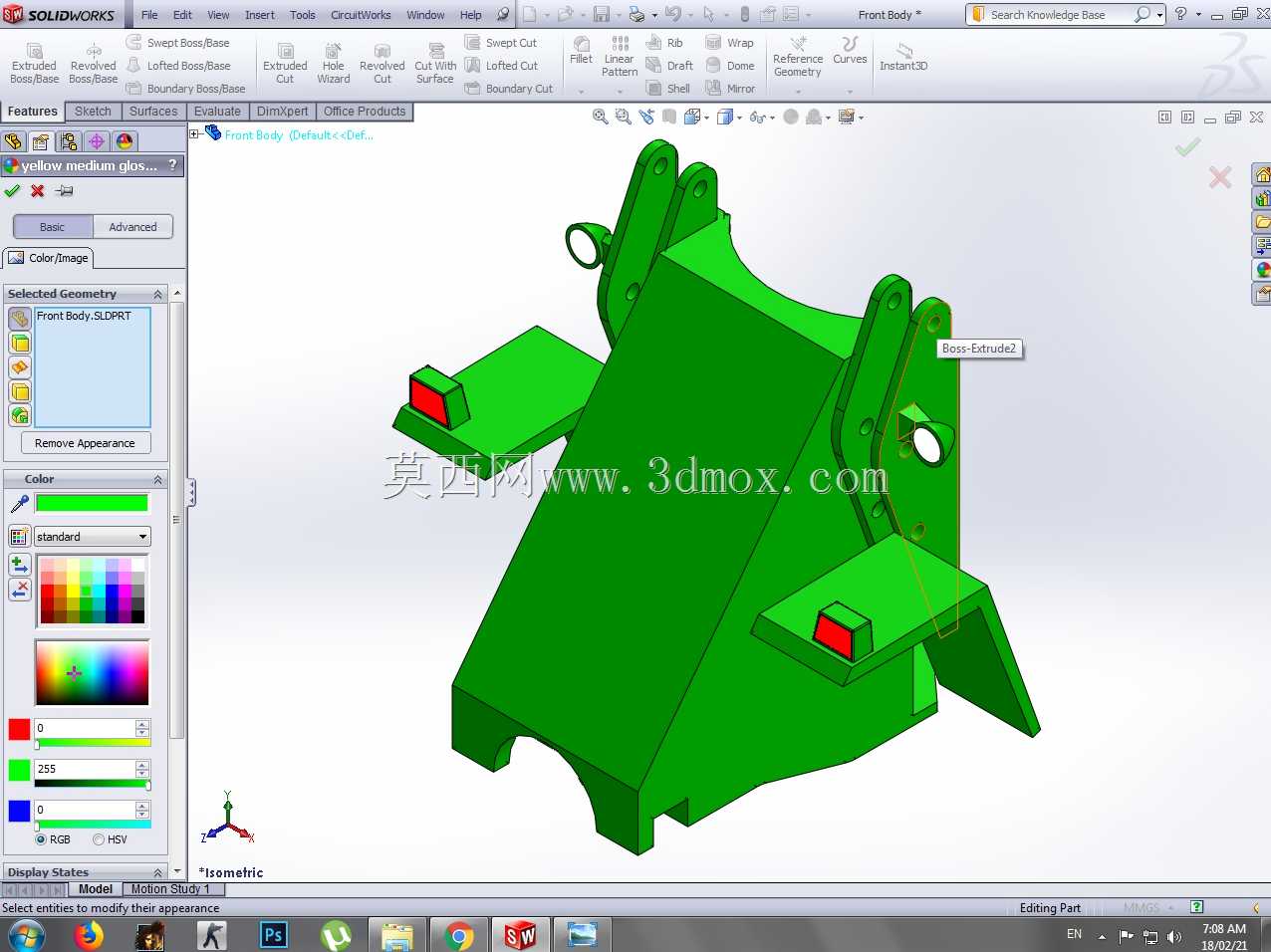Select the Wrap feature tool

730,43
